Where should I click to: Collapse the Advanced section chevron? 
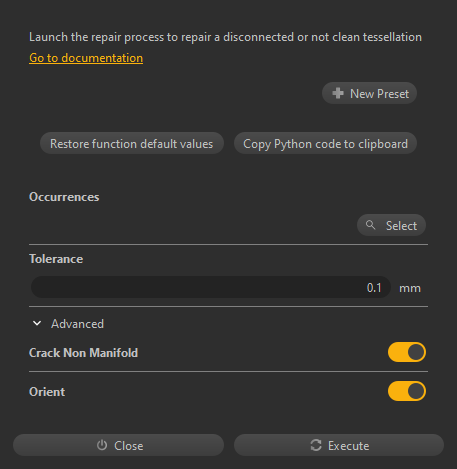point(37,323)
